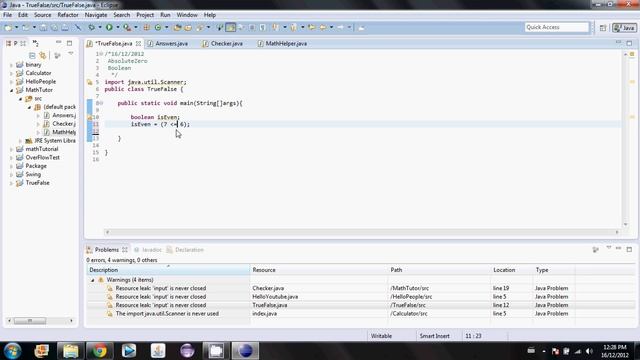Click the green Run button in toolbar
Screen dimensions: 640x360
[x=109, y=27]
